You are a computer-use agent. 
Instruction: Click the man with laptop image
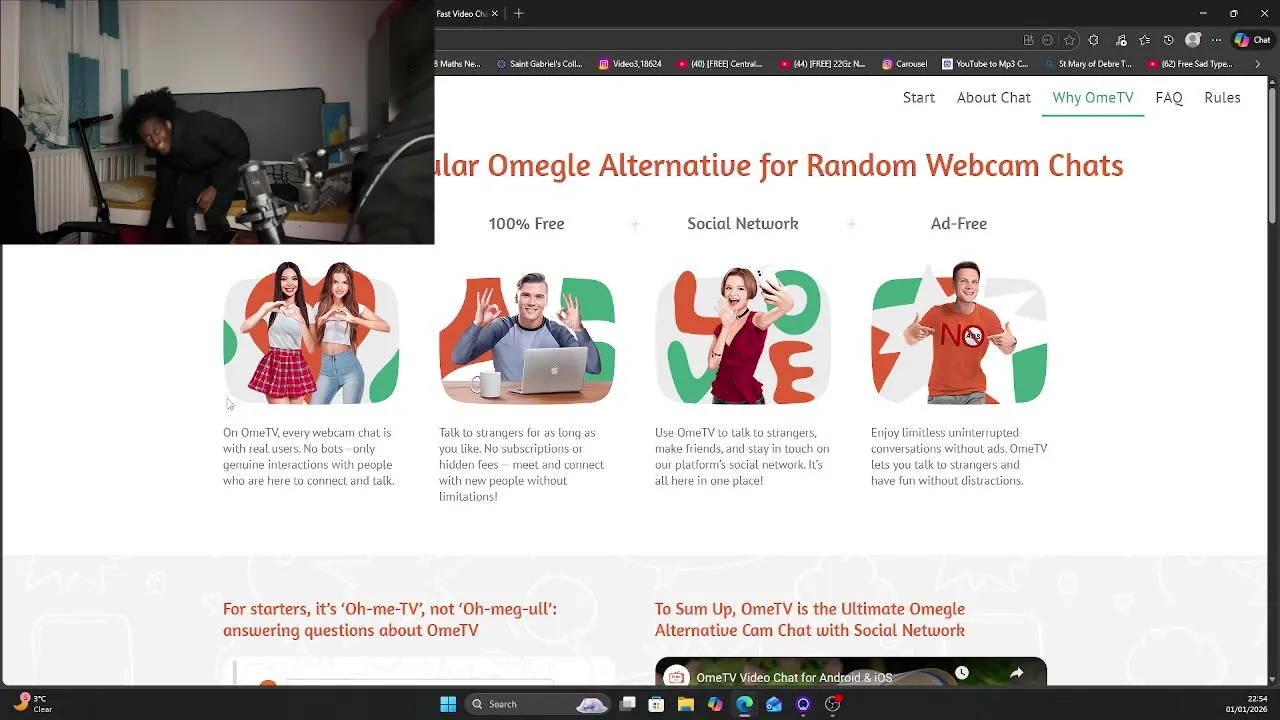pyautogui.click(x=527, y=336)
